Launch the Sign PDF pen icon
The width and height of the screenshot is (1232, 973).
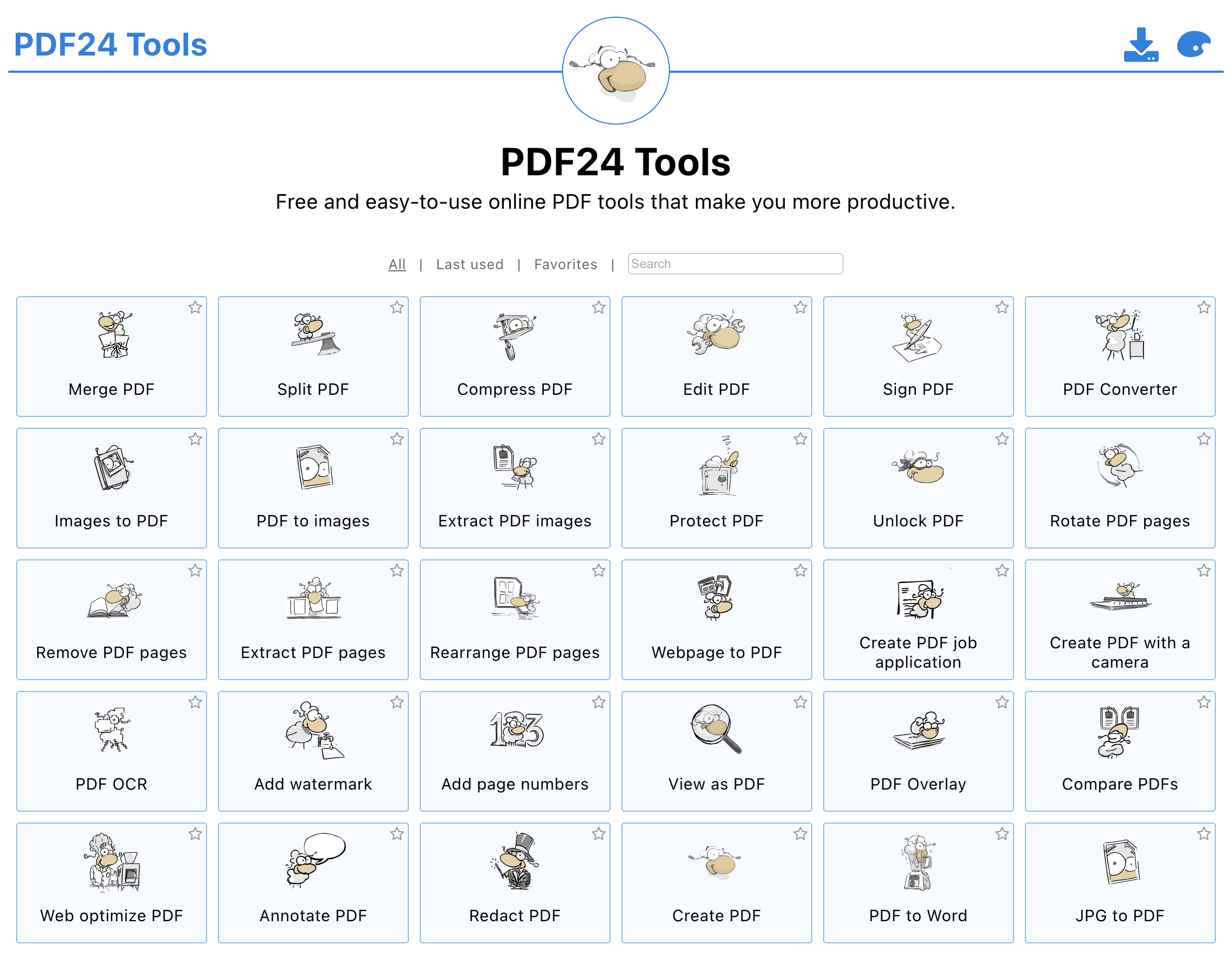(x=918, y=337)
